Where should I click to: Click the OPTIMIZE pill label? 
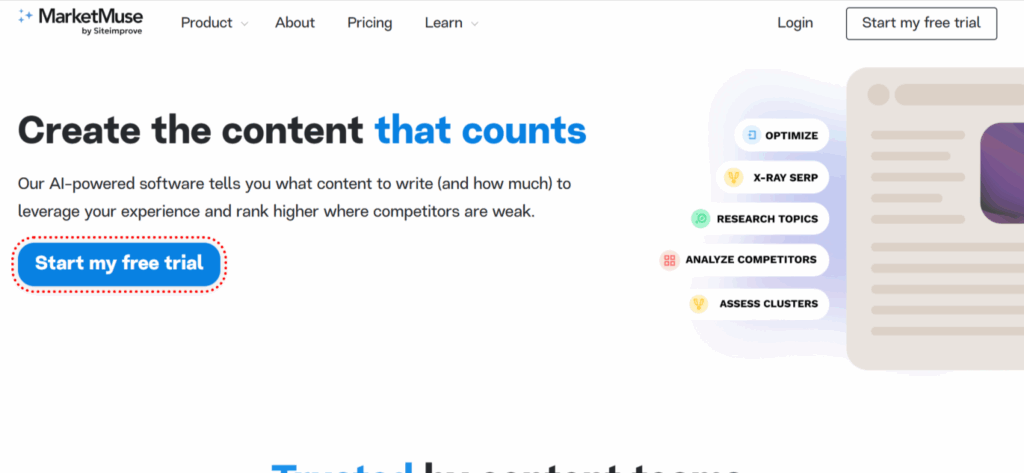(x=793, y=135)
